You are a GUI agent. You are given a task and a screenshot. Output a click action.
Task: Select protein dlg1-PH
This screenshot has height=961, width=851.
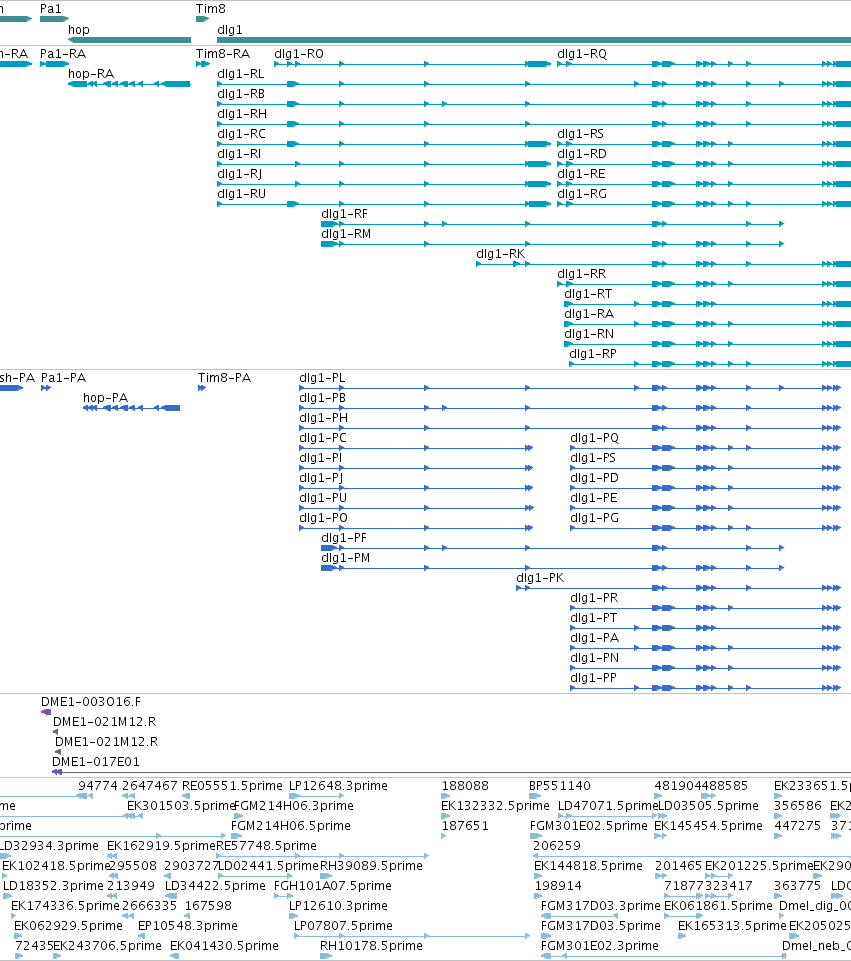click(570, 428)
